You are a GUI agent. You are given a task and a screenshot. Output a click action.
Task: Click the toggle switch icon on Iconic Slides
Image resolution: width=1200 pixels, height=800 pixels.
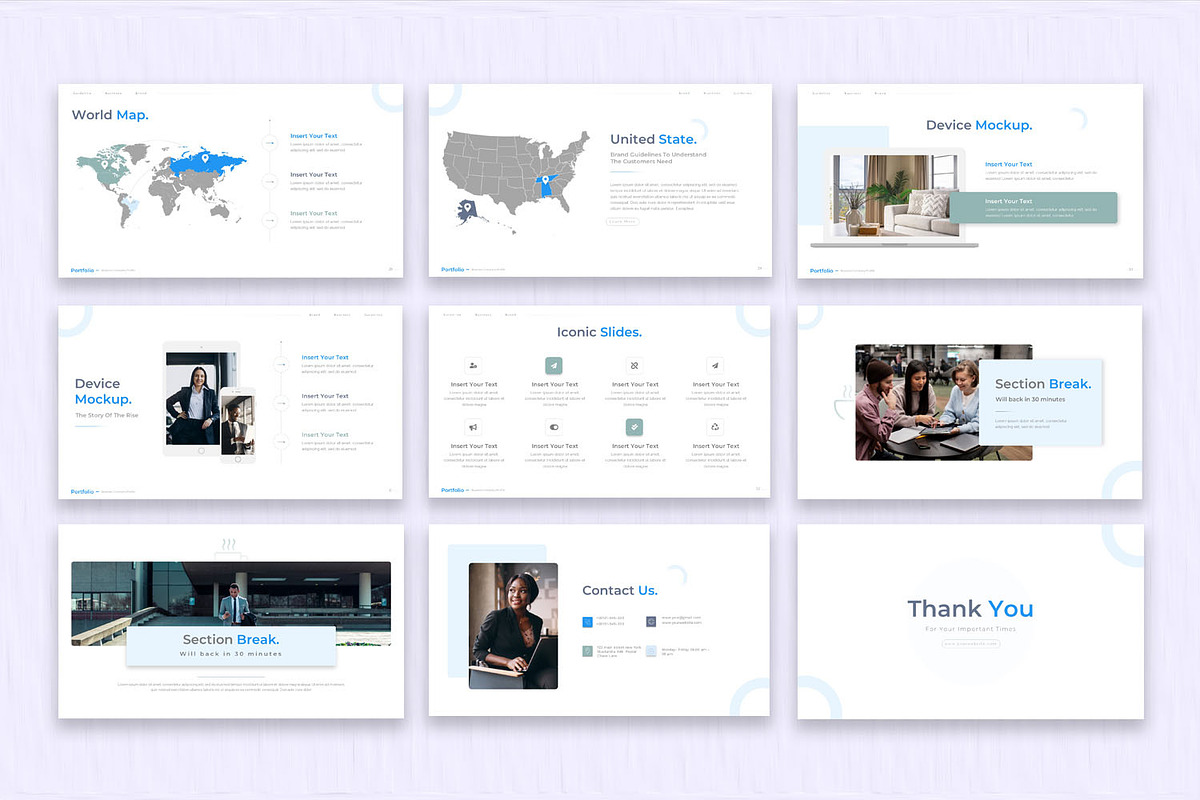(x=554, y=427)
